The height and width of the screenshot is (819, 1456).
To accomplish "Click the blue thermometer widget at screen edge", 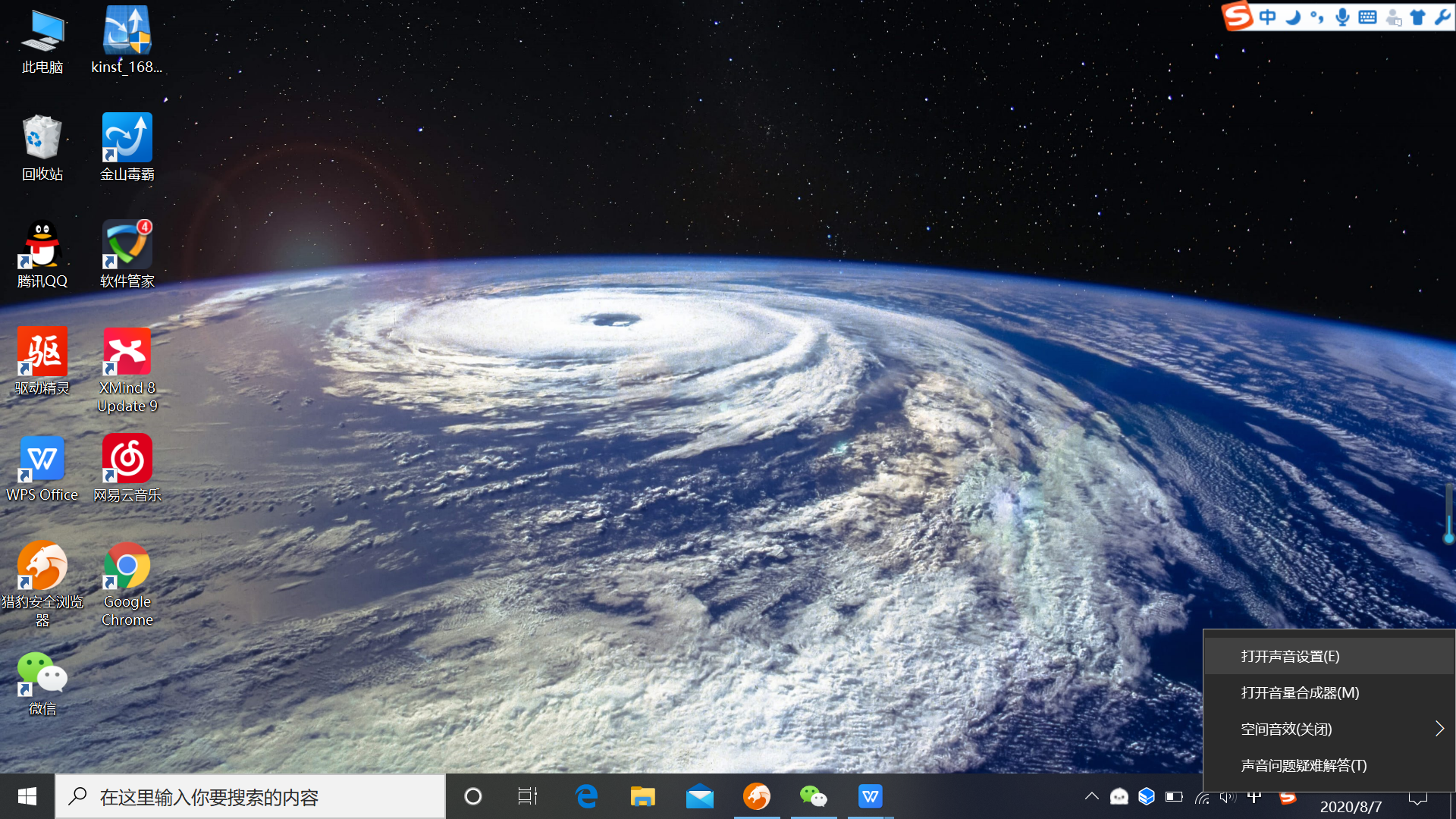I will tap(1448, 514).
